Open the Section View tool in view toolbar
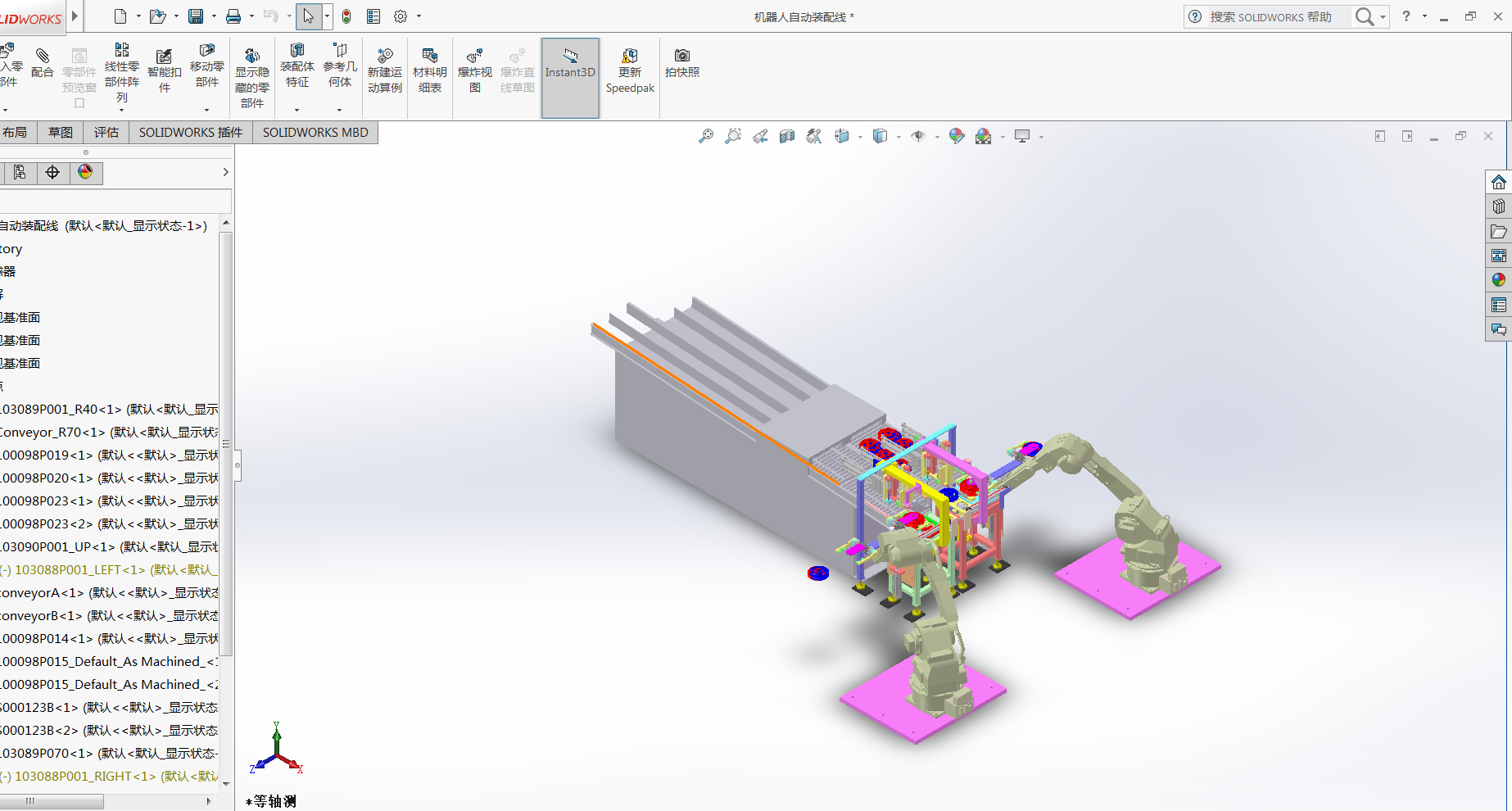The image size is (1512, 811). click(x=787, y=137)
